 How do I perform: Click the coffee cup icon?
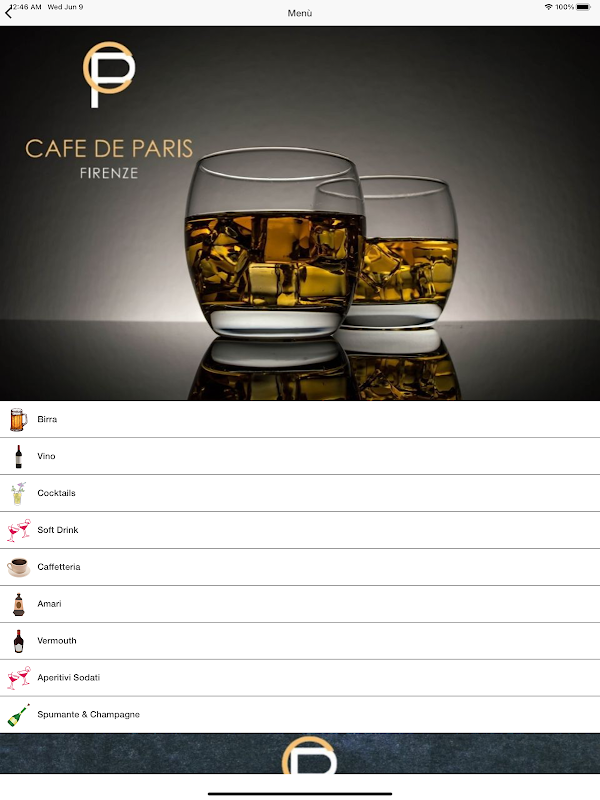(18, 567)
